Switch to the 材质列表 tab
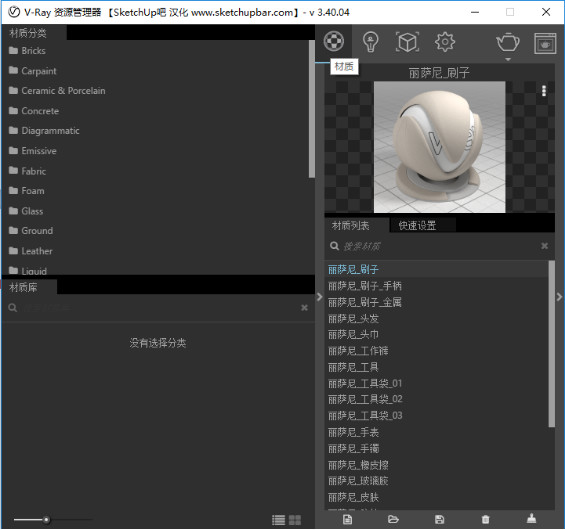The image size is (565, 530). tap(351, 226)
